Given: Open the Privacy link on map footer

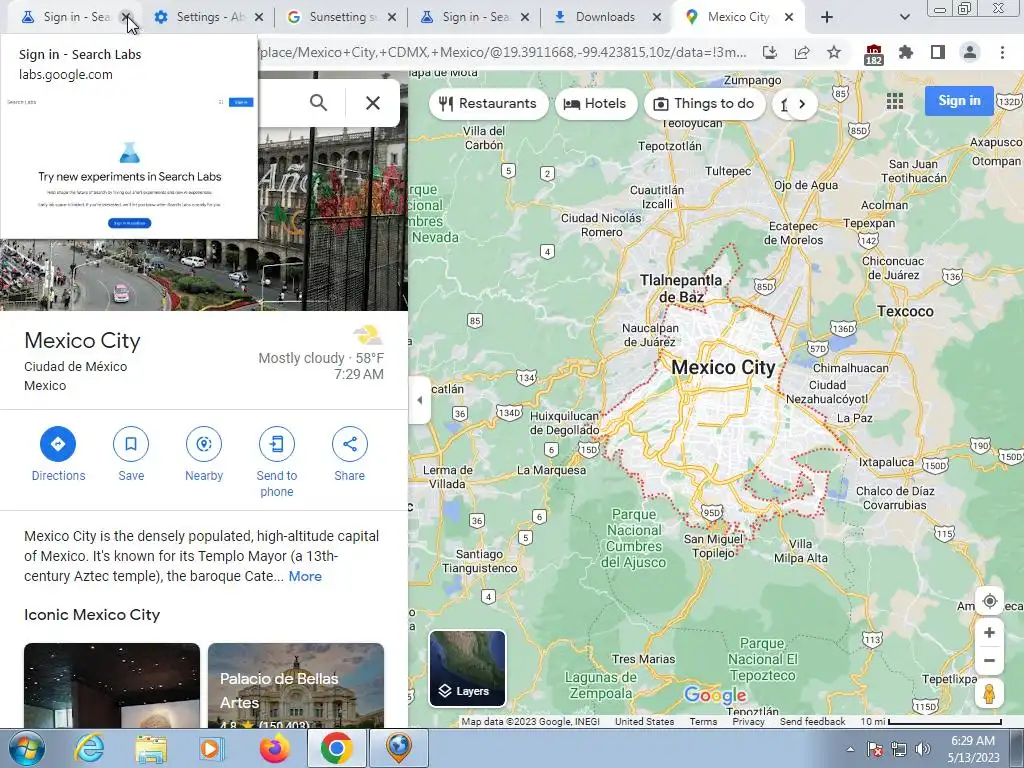Looking at the screenshot, I should 748,722.
